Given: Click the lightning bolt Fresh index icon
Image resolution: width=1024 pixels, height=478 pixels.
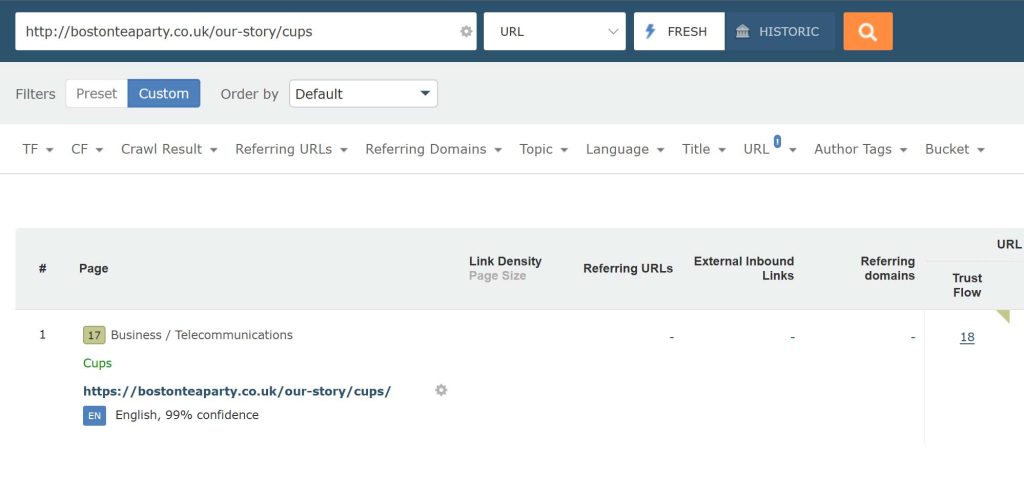Looking at the screenshot, I should tap(650, 31).
